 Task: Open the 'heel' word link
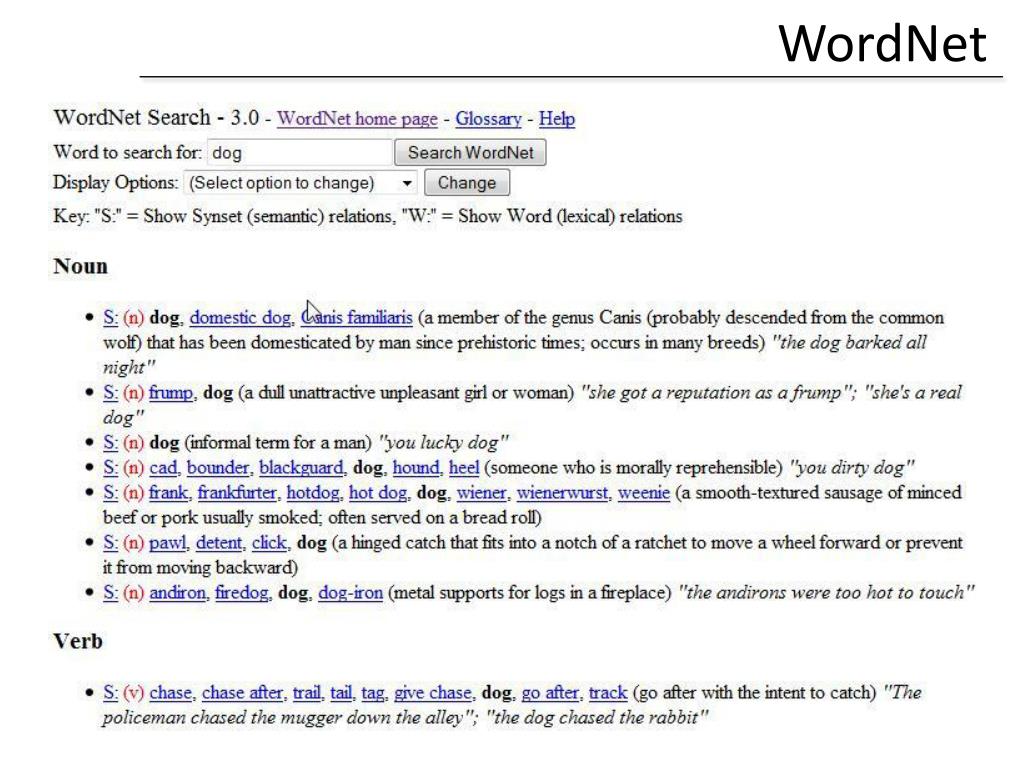[464, 468]
